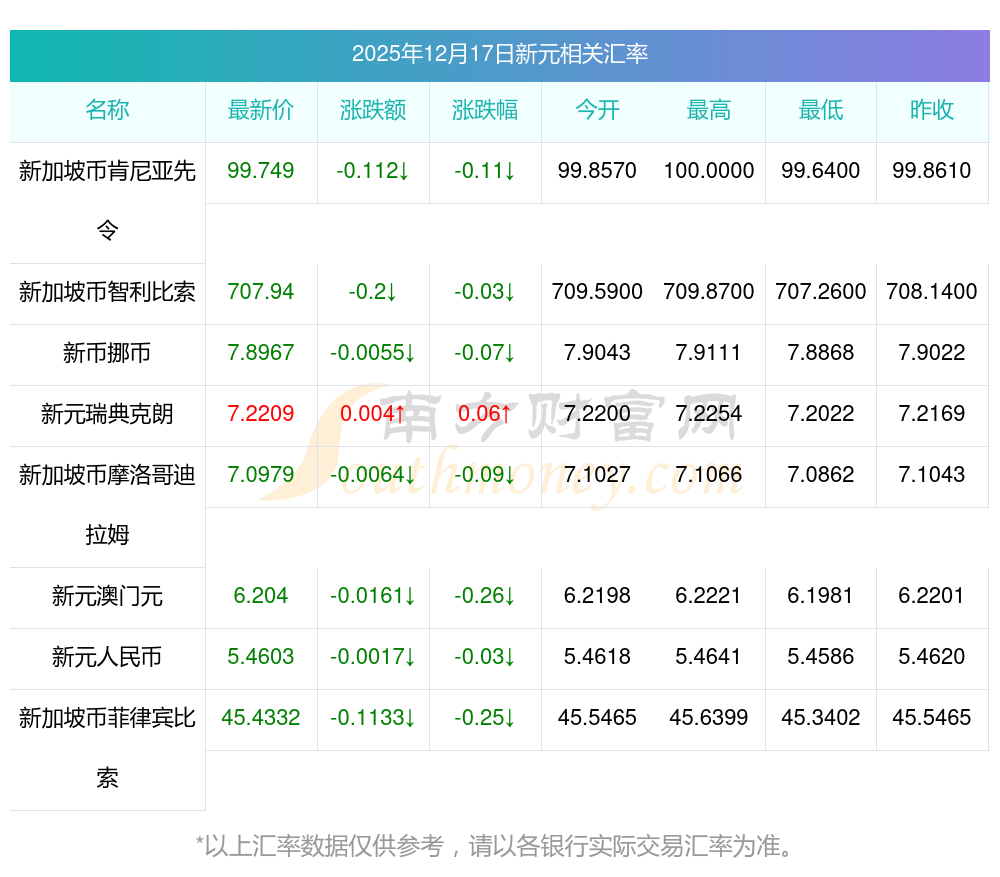This screenshot has width=1000, height=877.
Task: Select the 涨跌额 column header
Action: 373,111
